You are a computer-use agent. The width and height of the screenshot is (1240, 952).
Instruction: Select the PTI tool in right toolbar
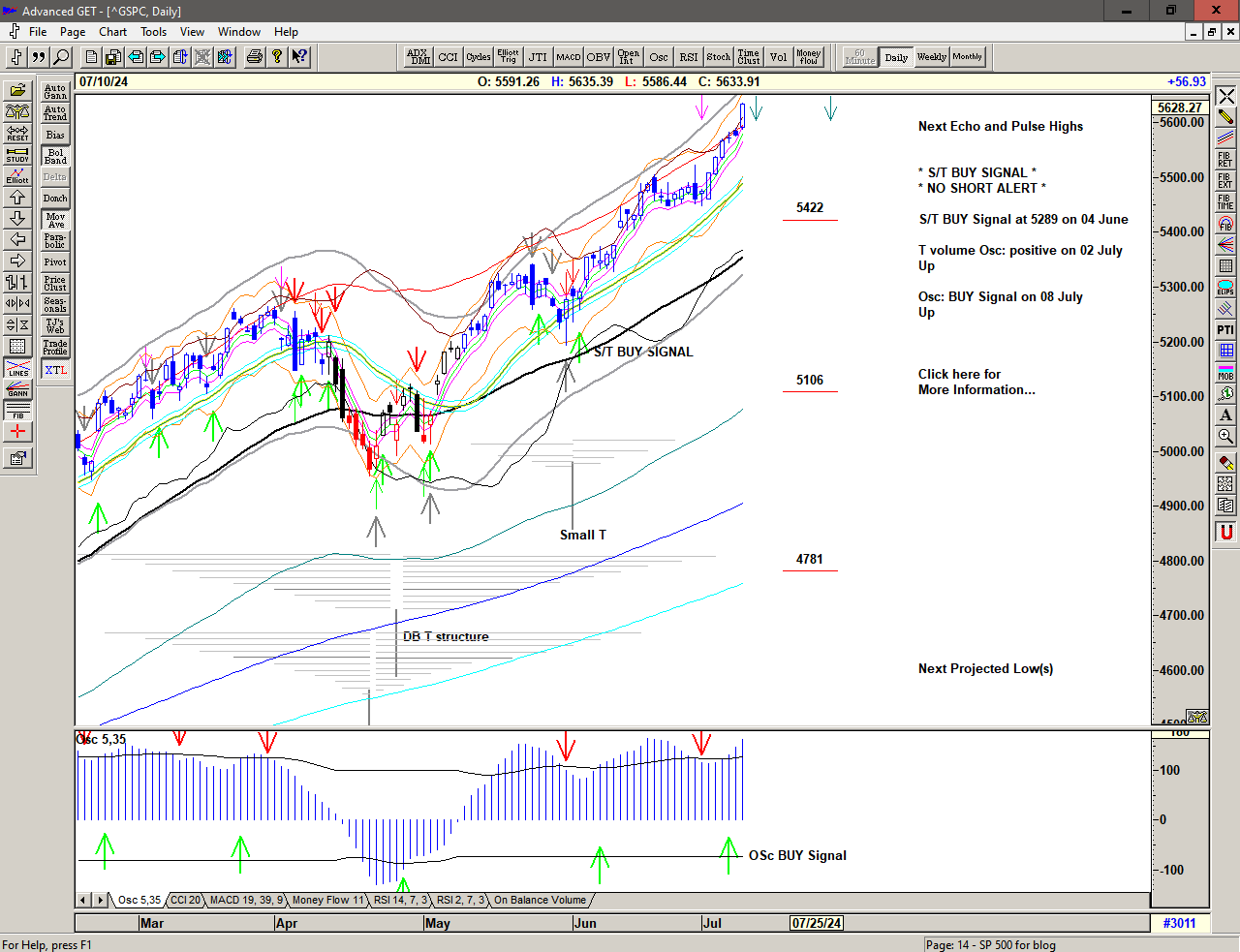(1225, 330)
